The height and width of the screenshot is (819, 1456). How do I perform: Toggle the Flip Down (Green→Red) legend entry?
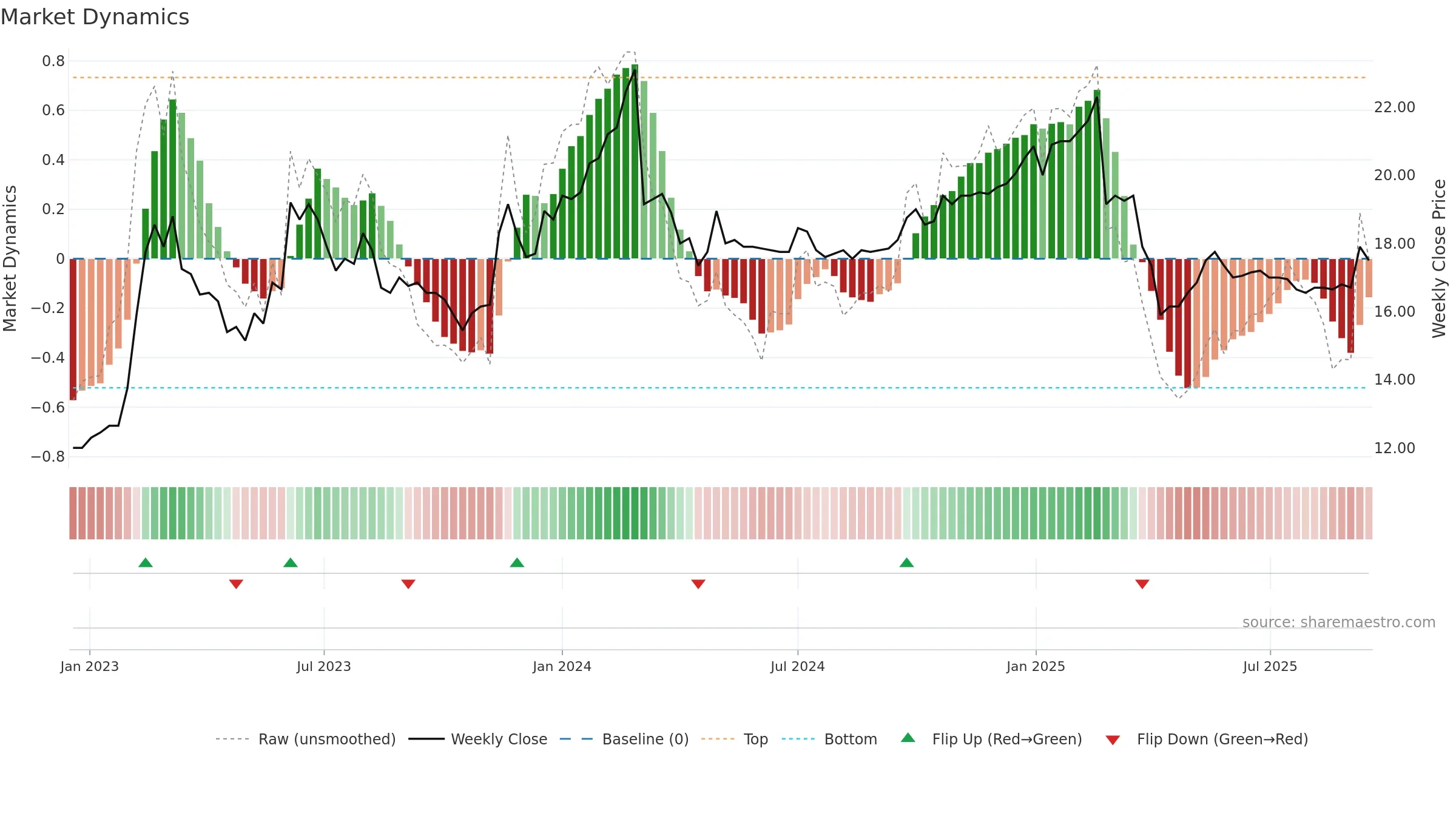tap(1207, 739)
